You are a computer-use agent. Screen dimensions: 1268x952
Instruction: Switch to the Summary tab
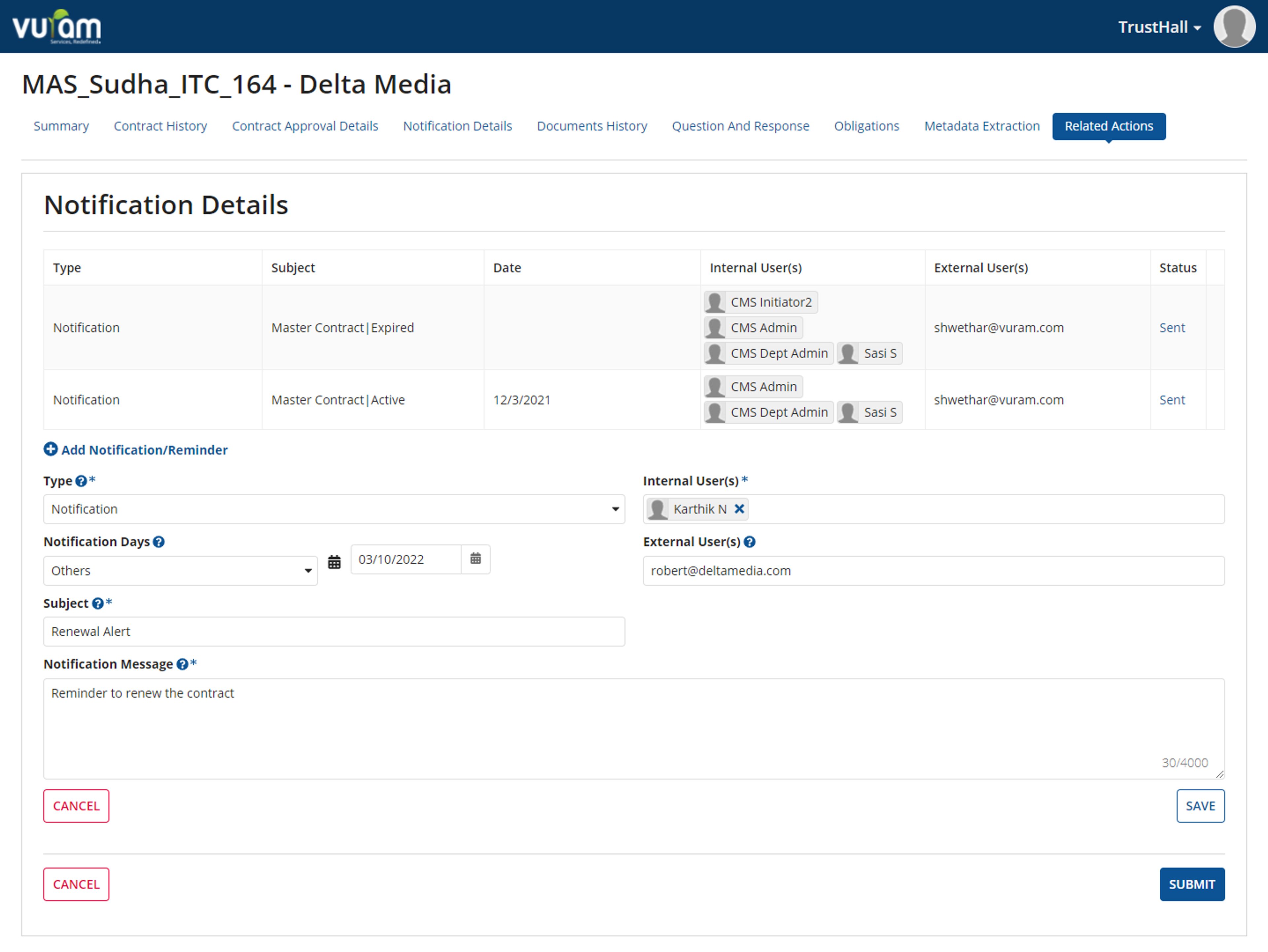click(x=61, y=126)
